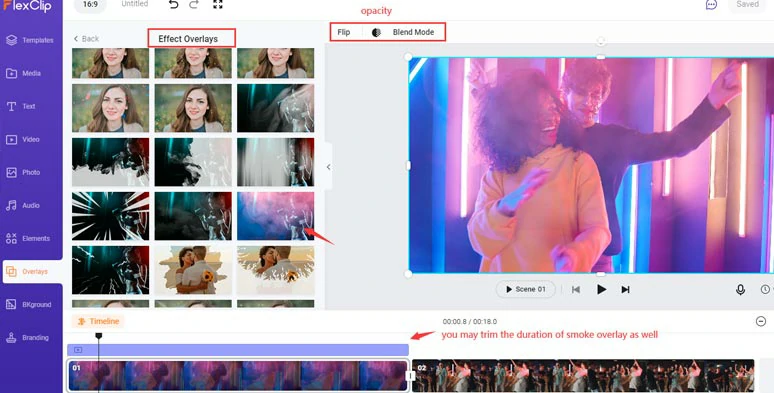Click the opacity circle icon
This screenshot has width=774, height=393.
(376, 32)
